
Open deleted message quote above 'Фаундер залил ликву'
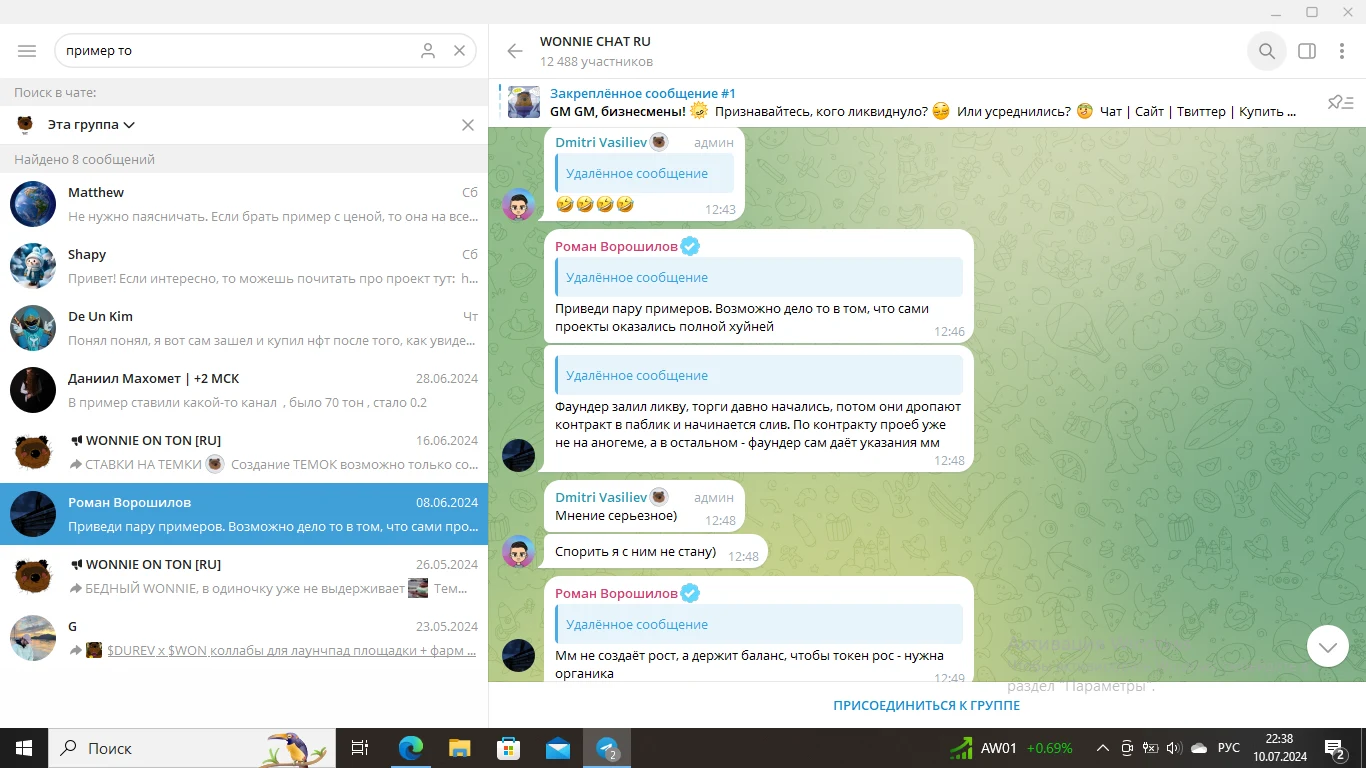[x=759, y=375]
